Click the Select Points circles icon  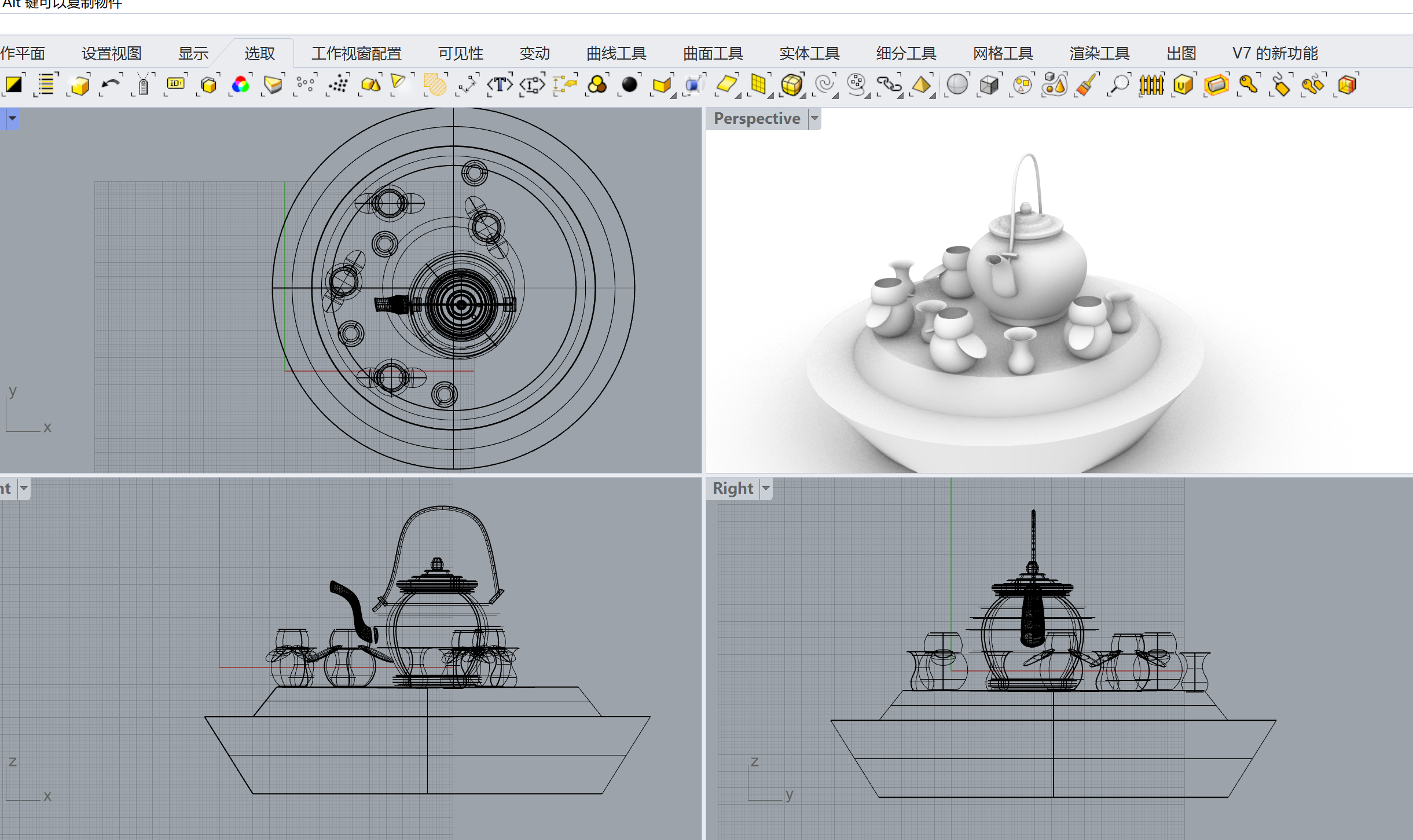[305, 85]
